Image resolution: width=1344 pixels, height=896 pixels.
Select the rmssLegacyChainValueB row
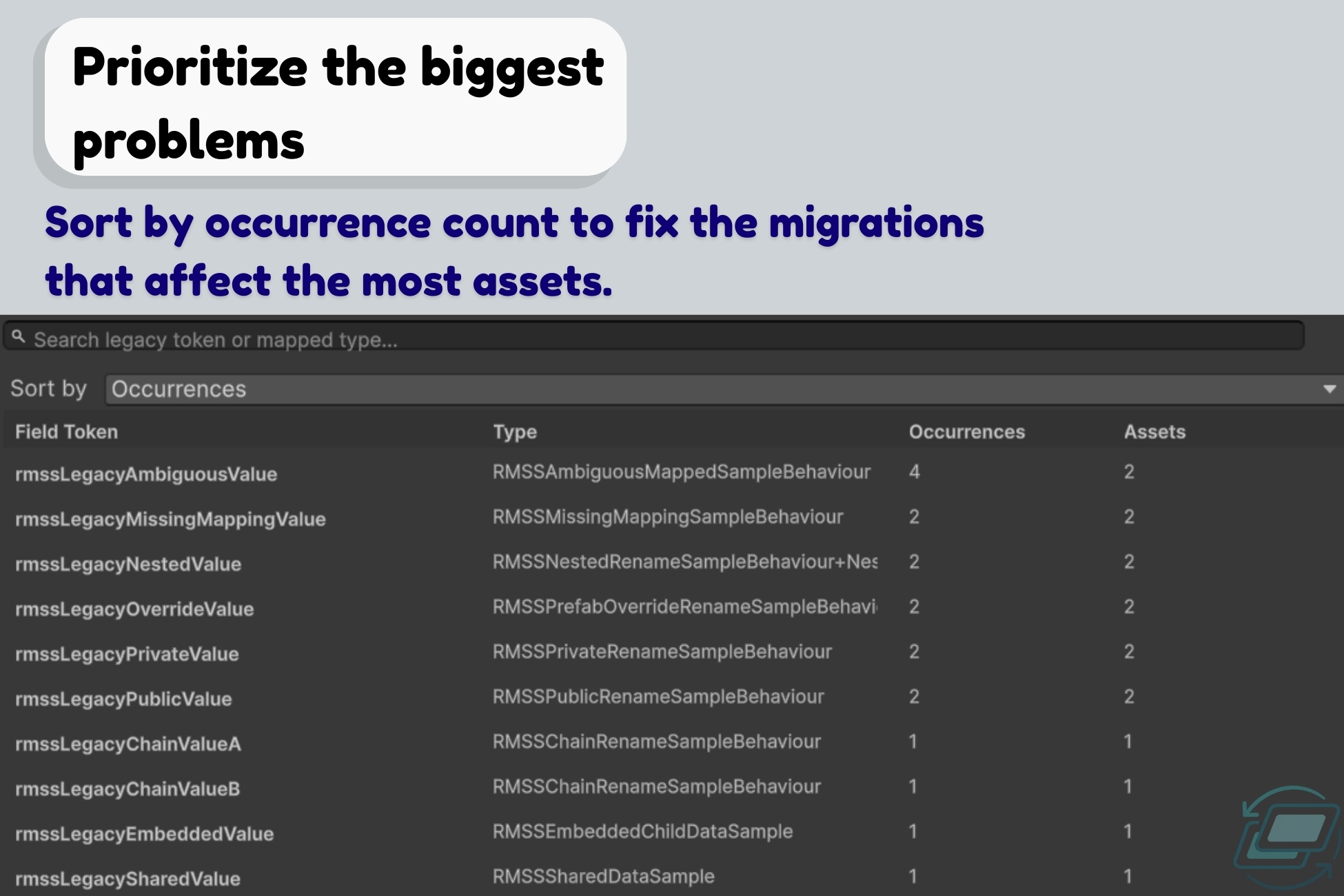point(128,788)
